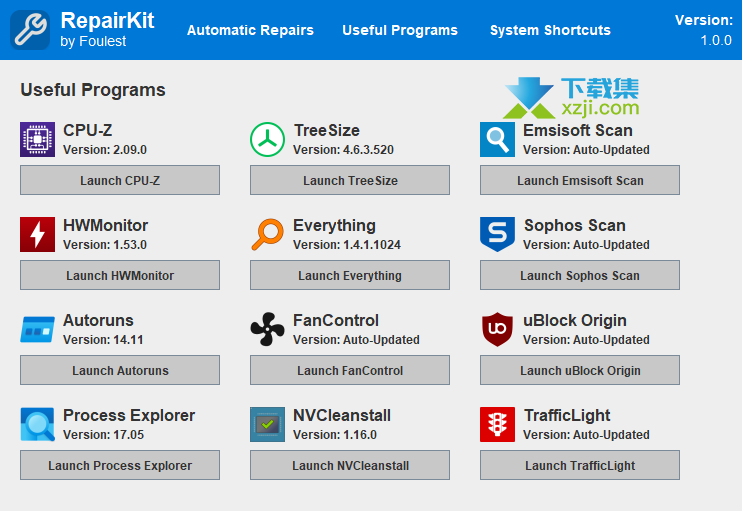Click Launch Everything button
This screenshot has height=511, width=742.
[x=350, y=275]
